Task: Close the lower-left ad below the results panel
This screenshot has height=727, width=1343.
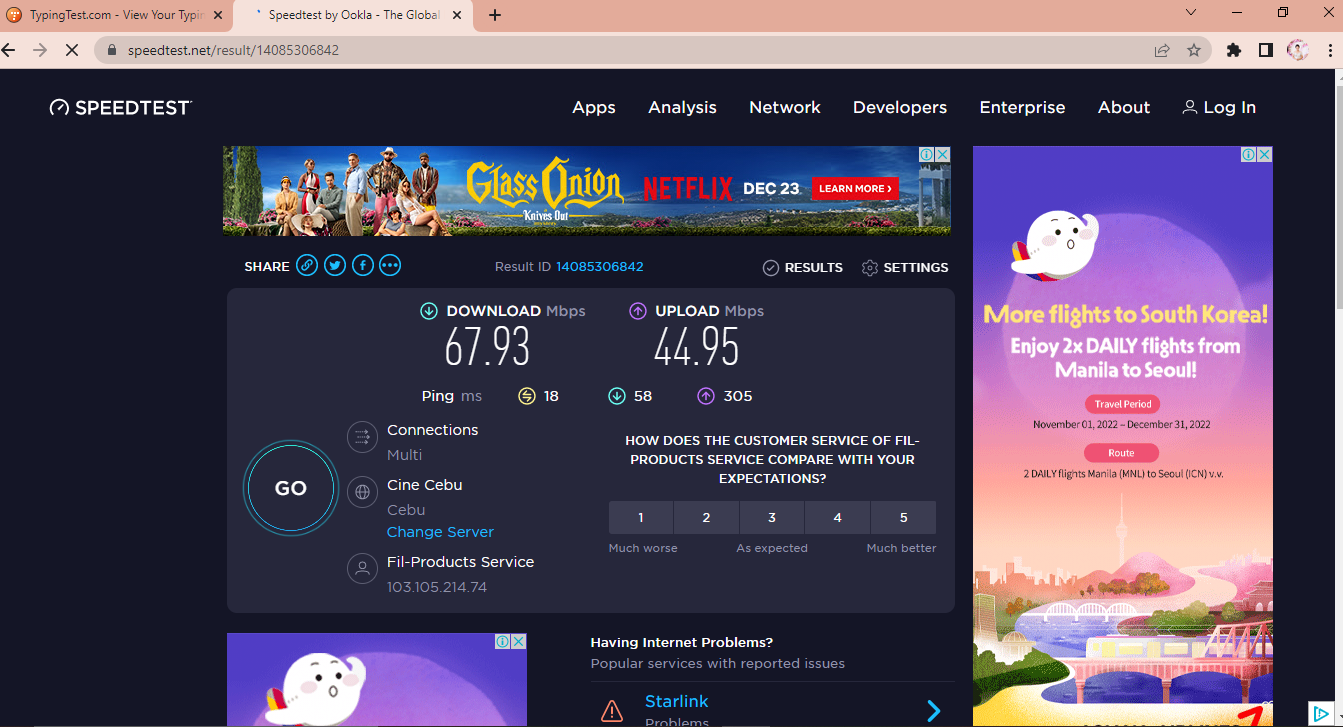Action: click(519, 641)
